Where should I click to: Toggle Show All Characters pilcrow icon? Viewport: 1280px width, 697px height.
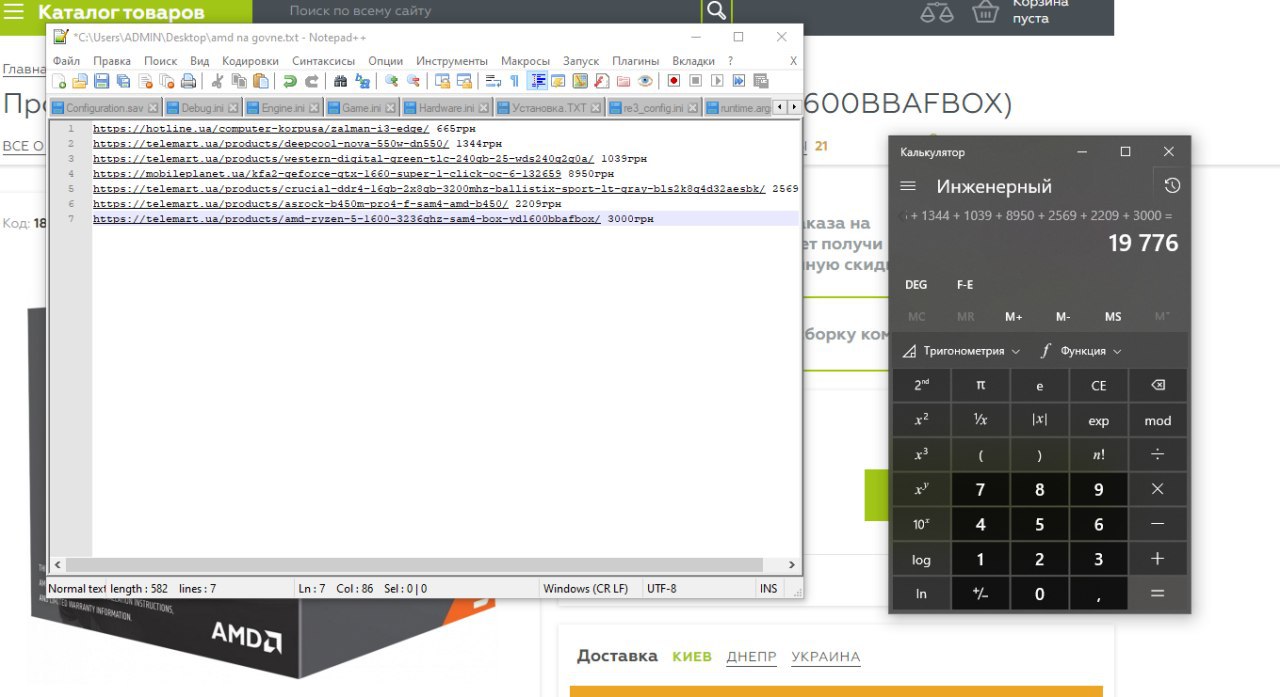[x=514, y=81]
